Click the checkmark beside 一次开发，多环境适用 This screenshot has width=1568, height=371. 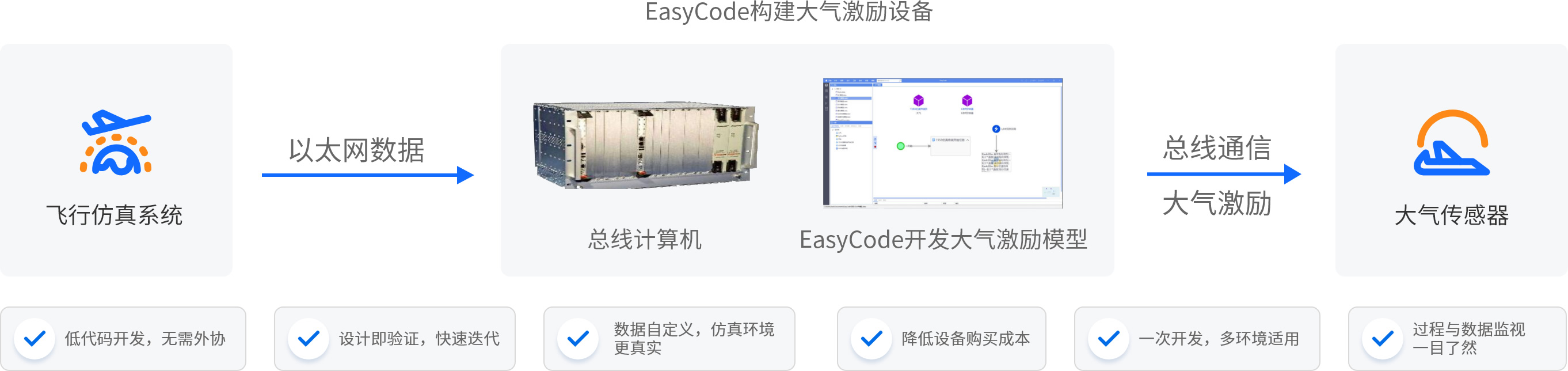[x=1109, y=338]
